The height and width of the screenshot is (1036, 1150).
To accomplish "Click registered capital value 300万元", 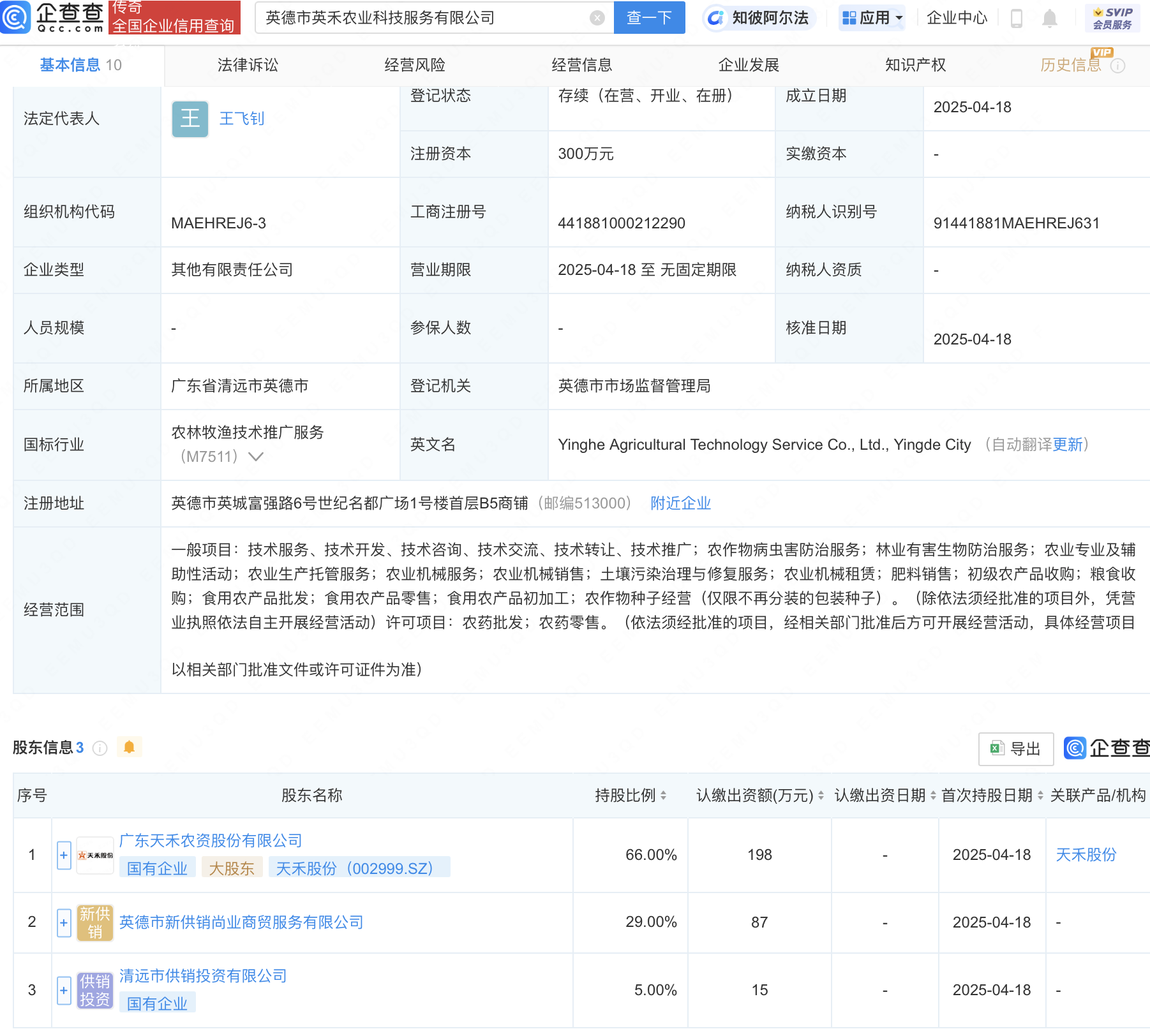I will click(x=585, y=154).
